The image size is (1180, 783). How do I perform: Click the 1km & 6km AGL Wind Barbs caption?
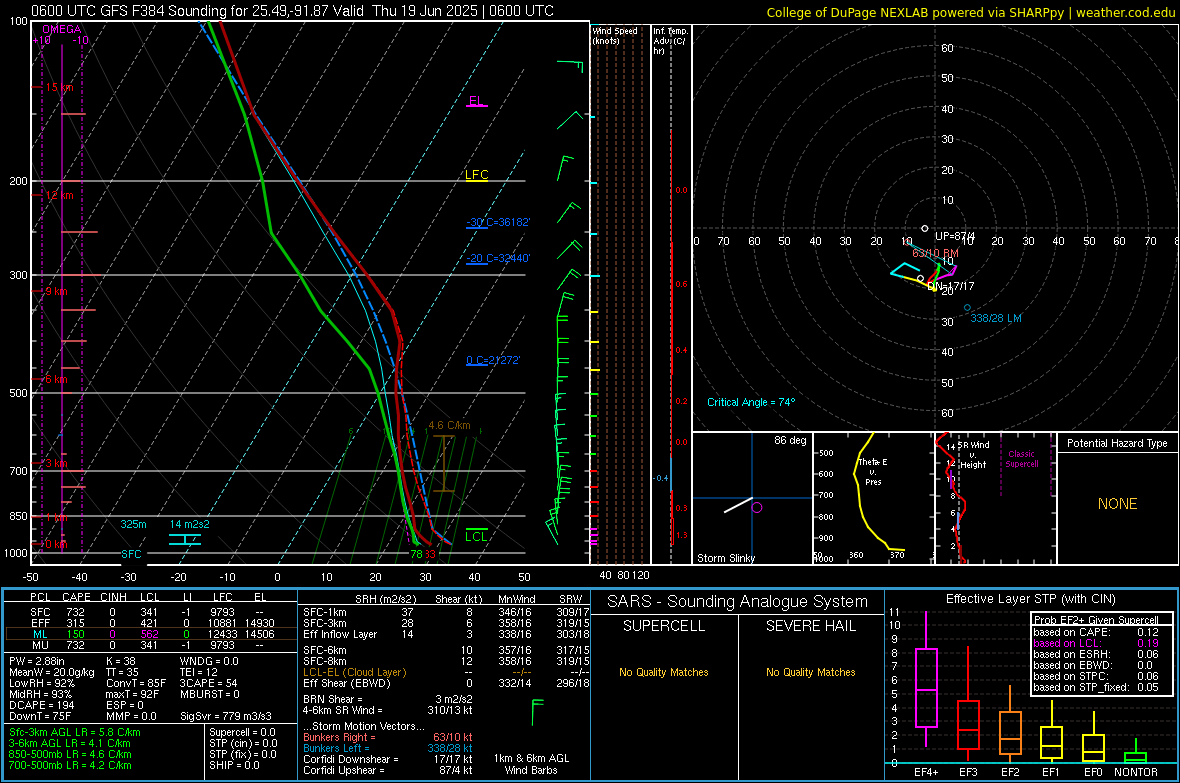tap(531, 764)
